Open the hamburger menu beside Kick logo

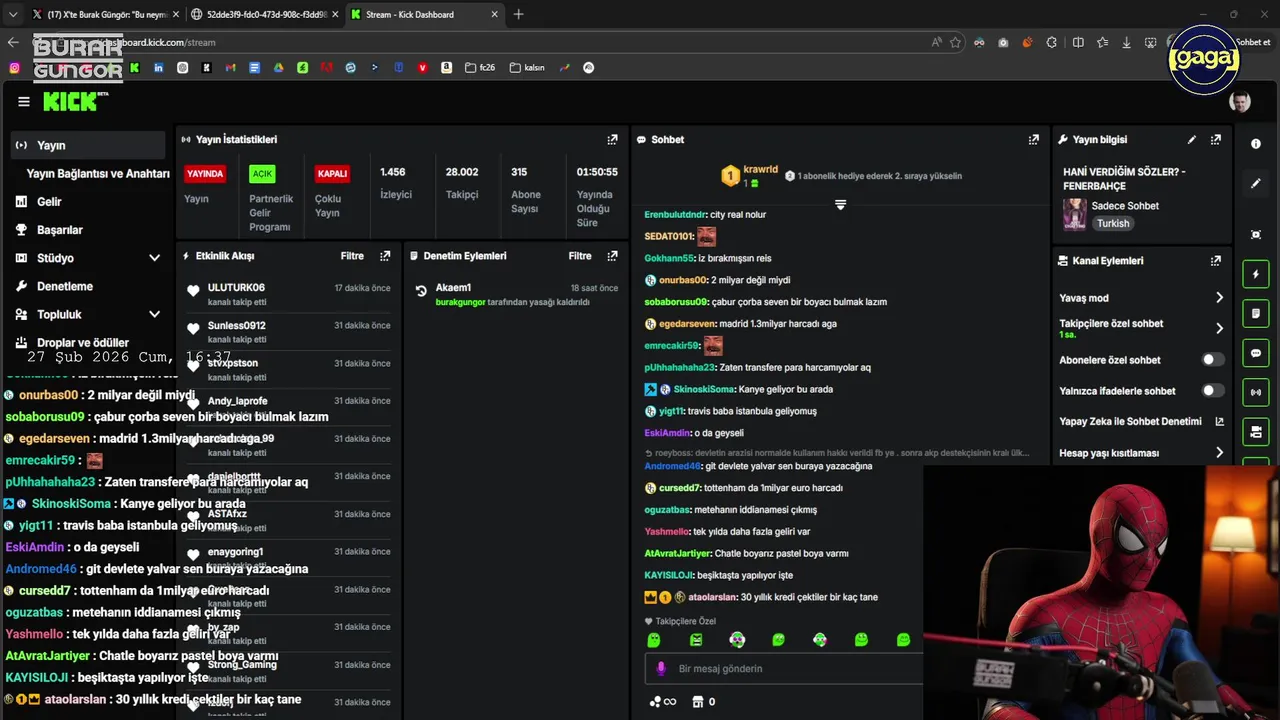tap(24, 101)
